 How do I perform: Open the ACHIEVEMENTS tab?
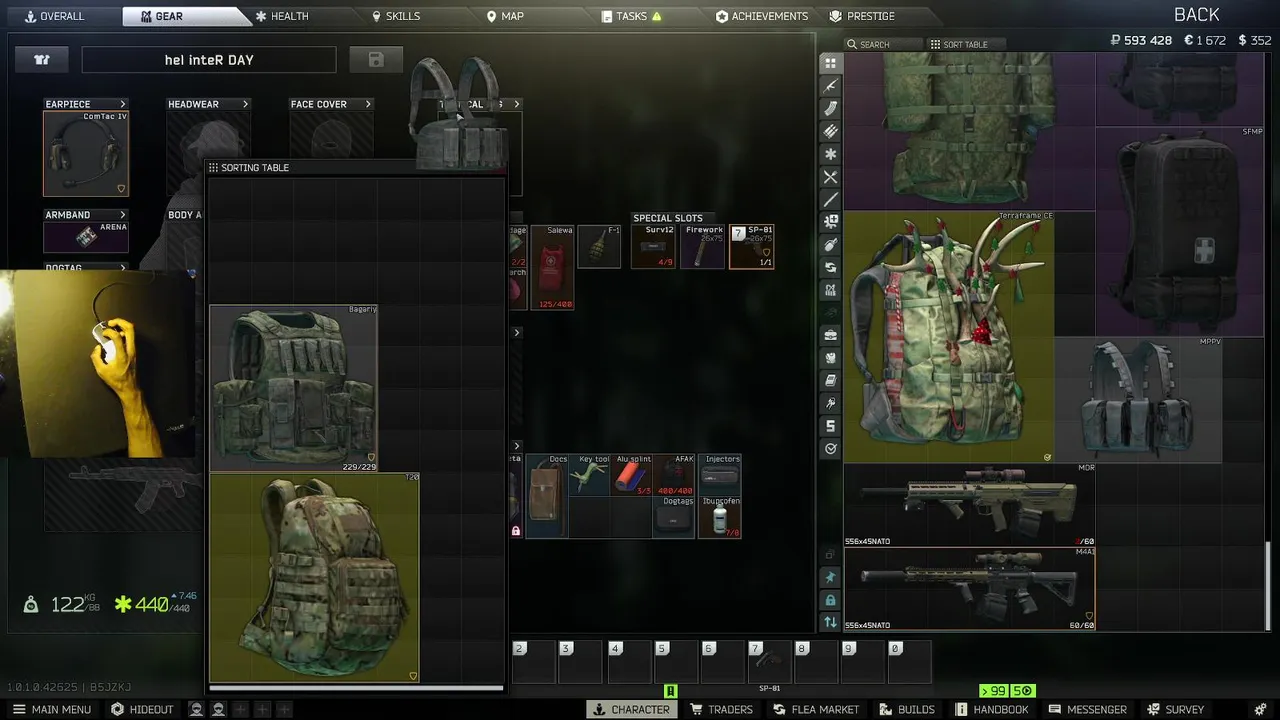pos(762,16)
